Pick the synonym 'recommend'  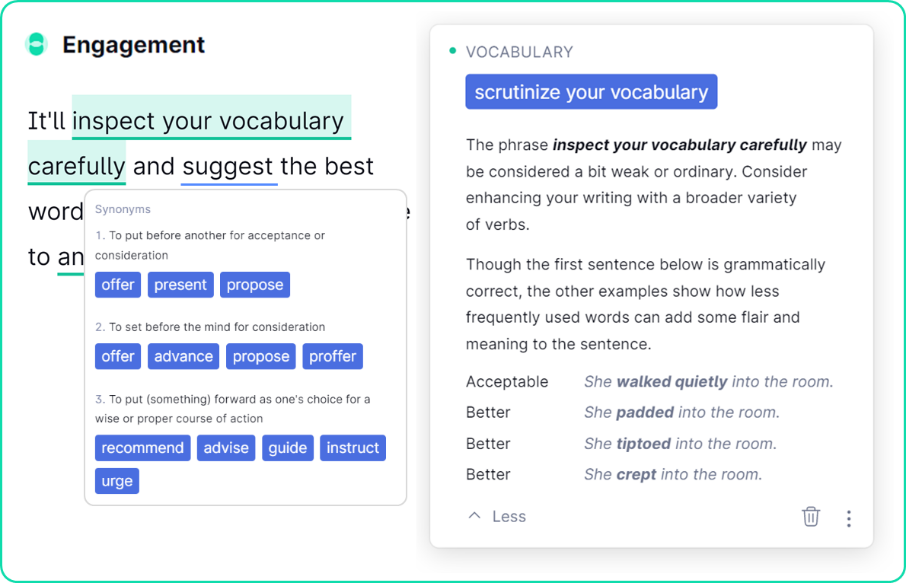142,448
